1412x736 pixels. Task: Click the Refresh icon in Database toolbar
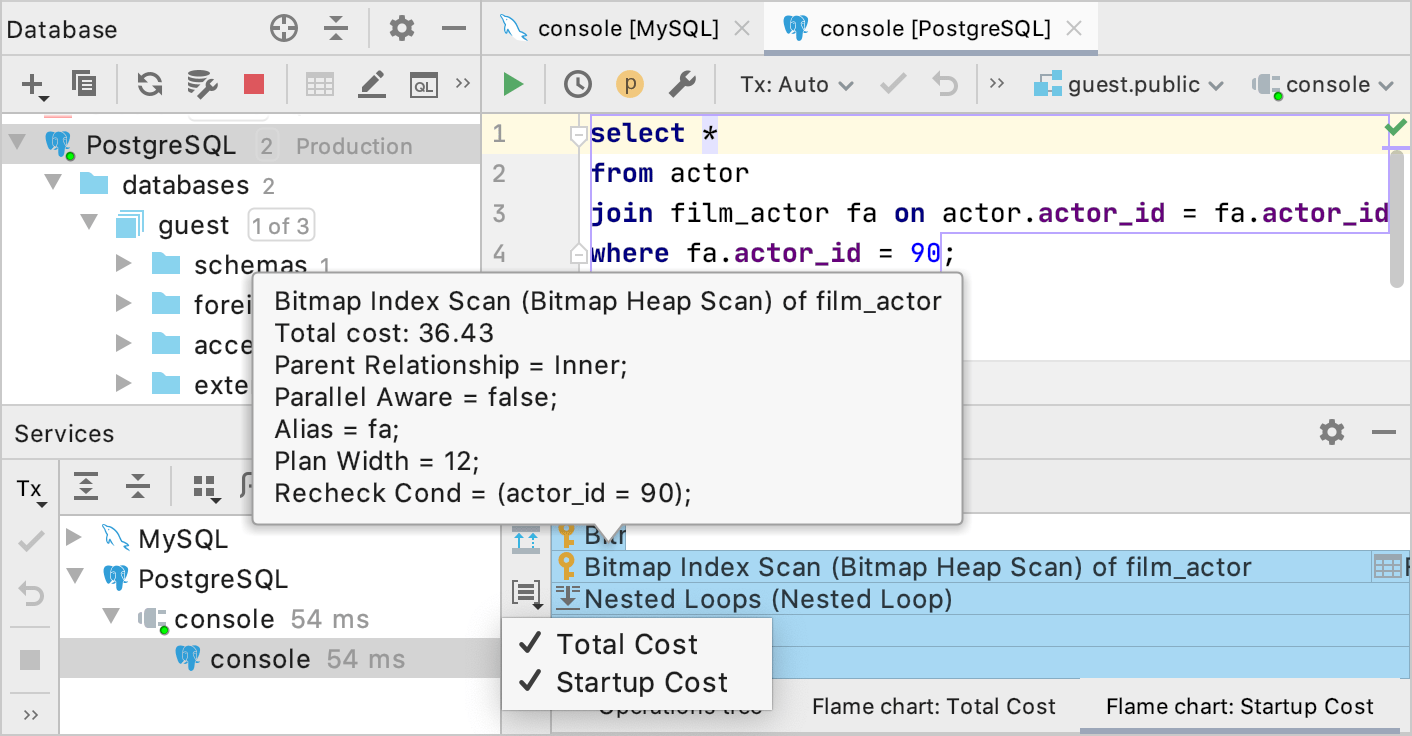[150, 85]
